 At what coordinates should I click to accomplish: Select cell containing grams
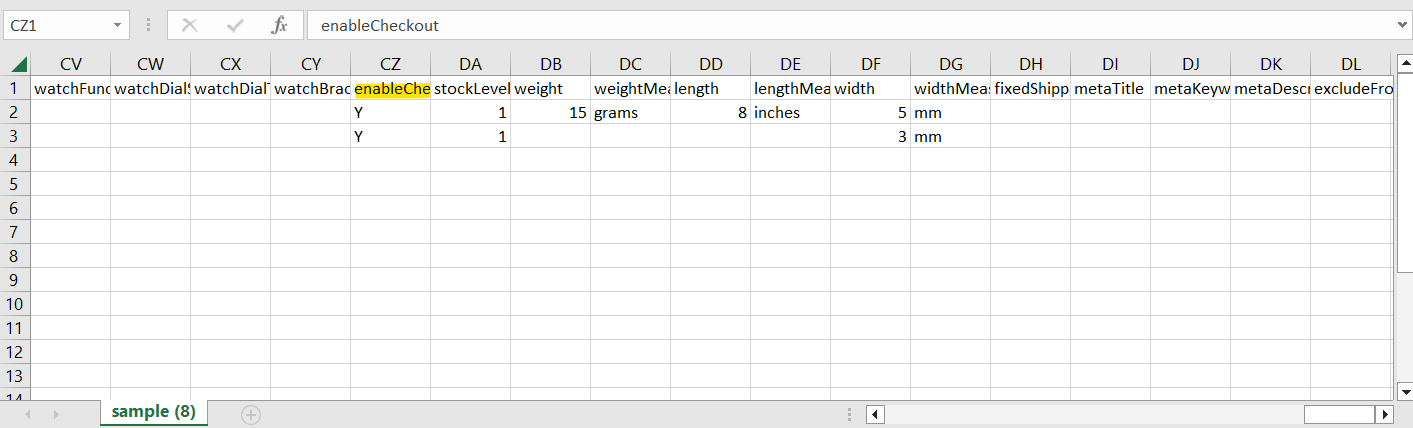(x=630, y=112)
